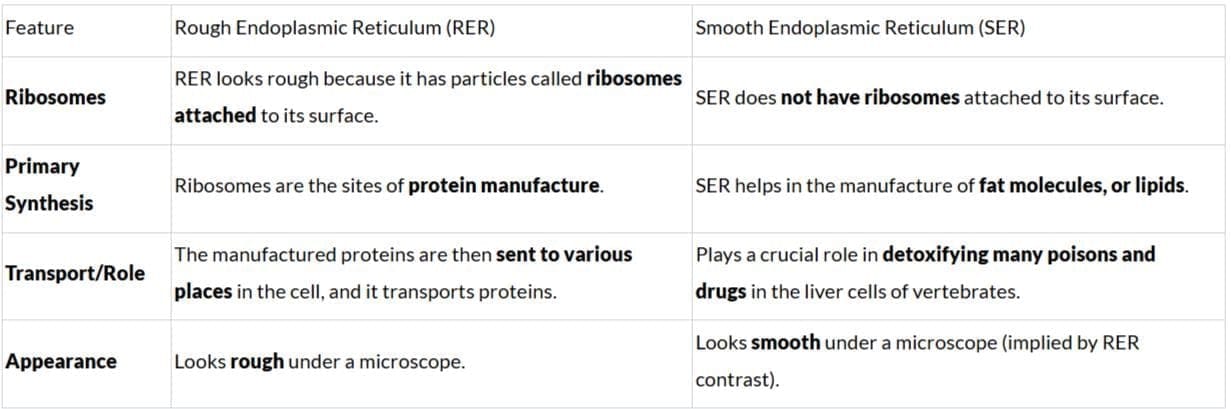This screenshot has height=409, width=1231.
Task: Select the bold "protein manufacture" text
Action: [x=504, y=186]
